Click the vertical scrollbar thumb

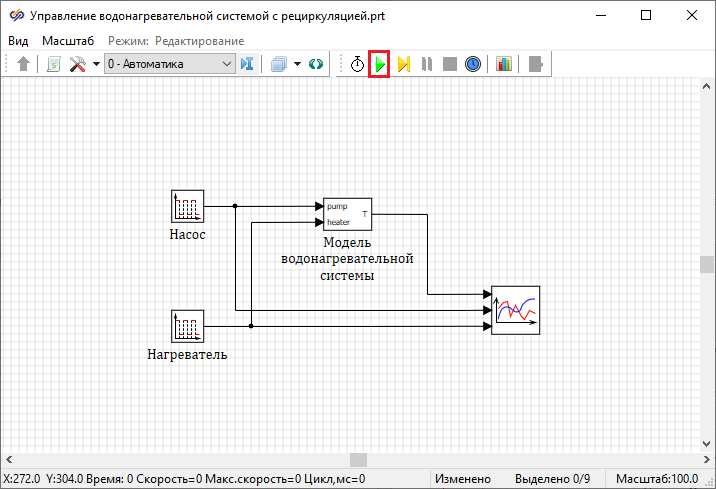(707, 264)
